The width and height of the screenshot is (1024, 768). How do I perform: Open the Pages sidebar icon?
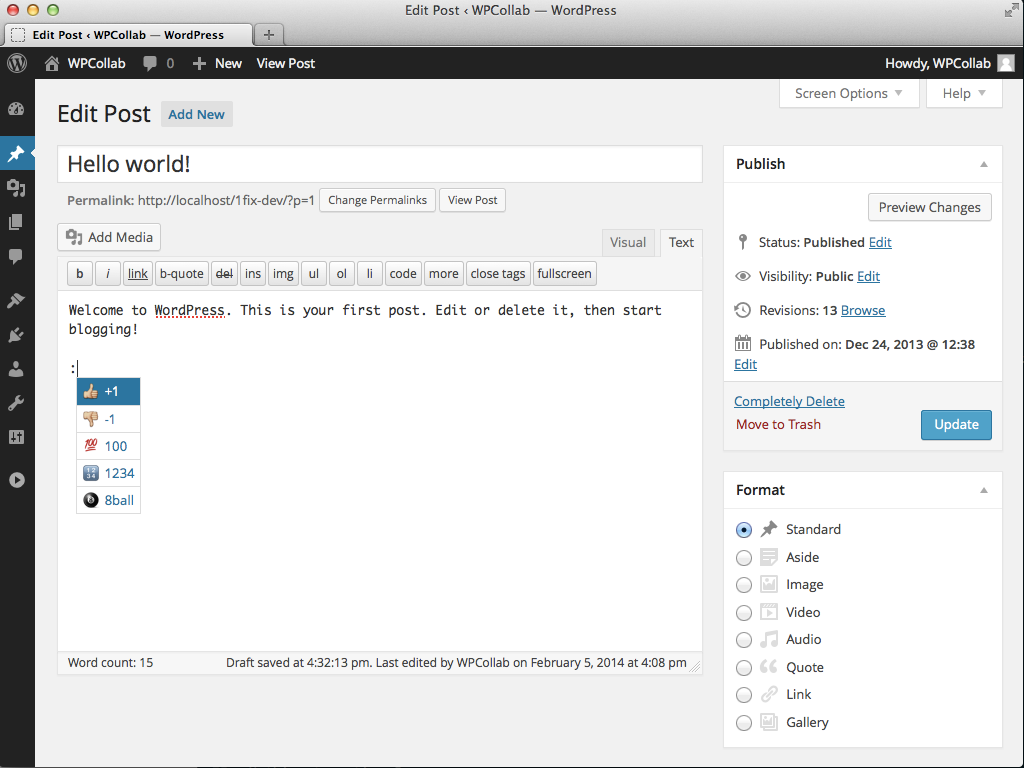click(16, 222)
